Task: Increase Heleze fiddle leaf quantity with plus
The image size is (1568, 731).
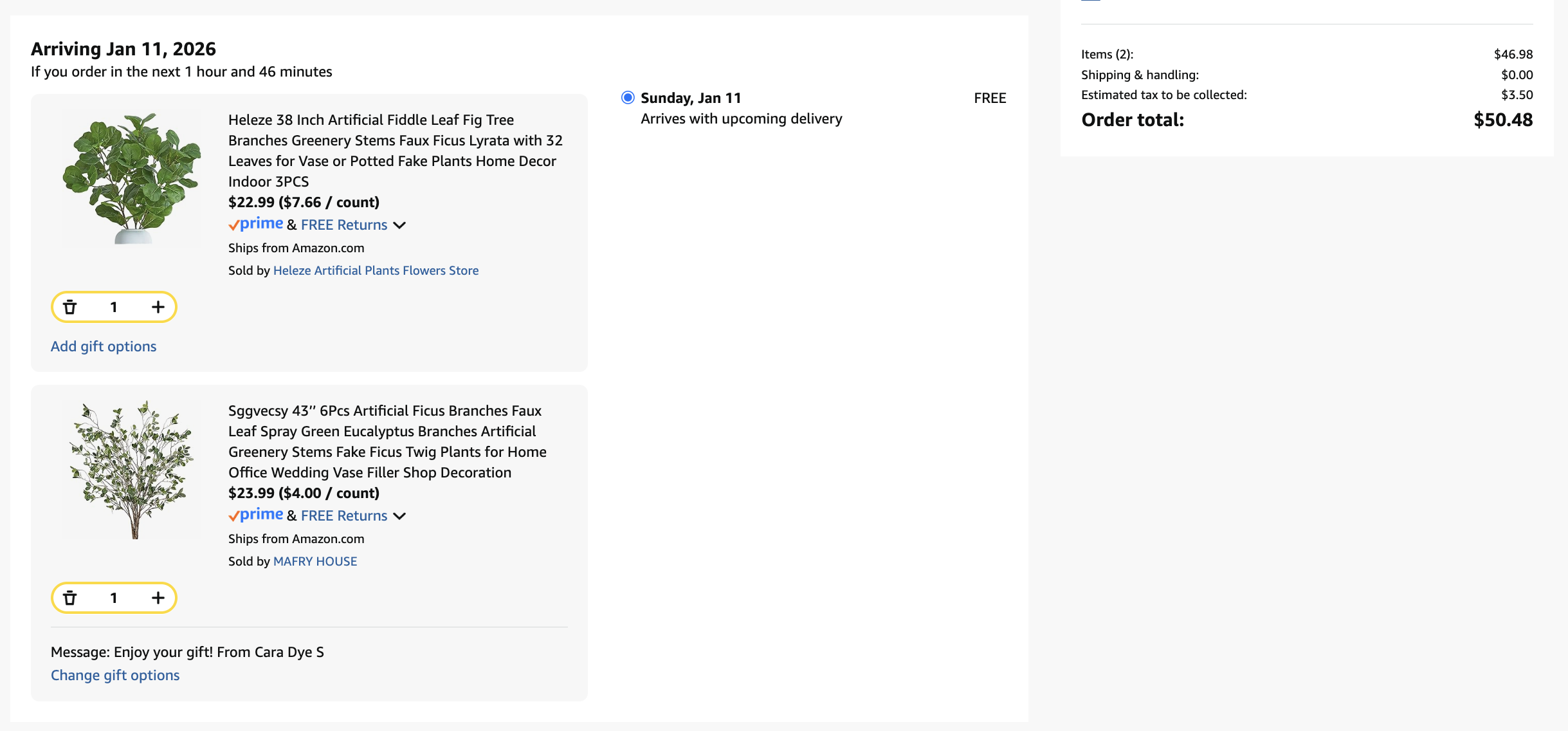Action: [158, 307]
